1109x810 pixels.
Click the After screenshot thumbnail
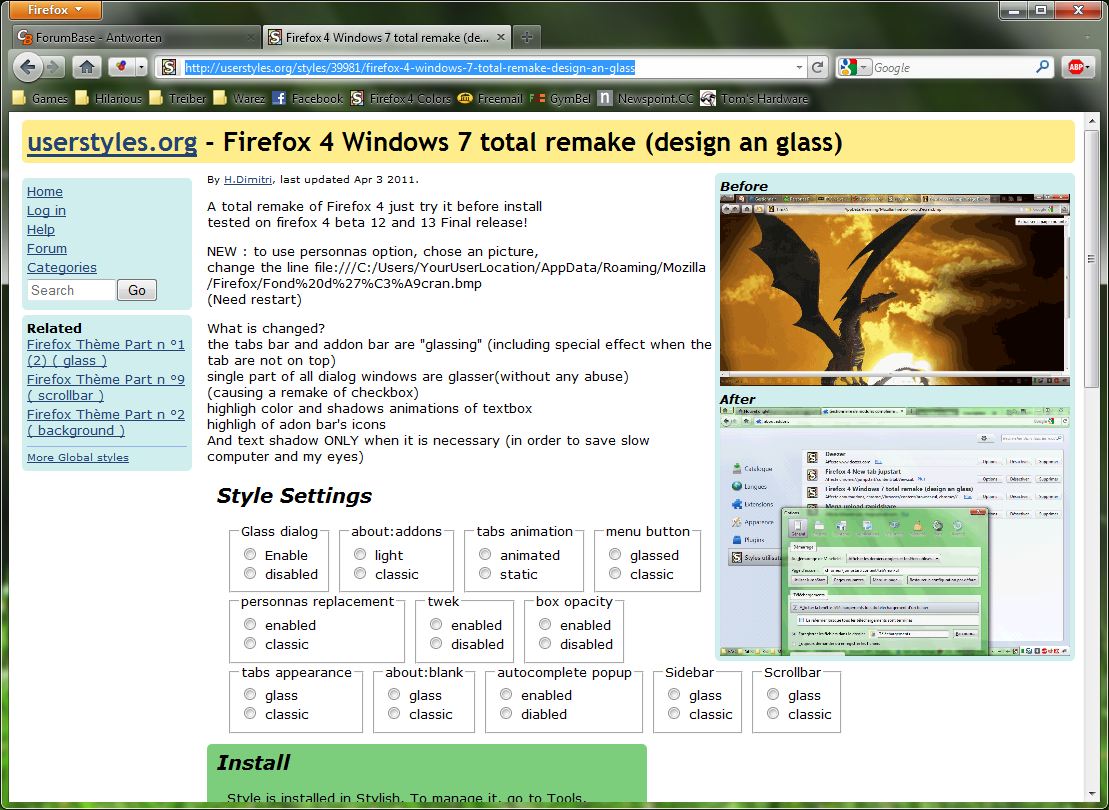coord(895,532)
